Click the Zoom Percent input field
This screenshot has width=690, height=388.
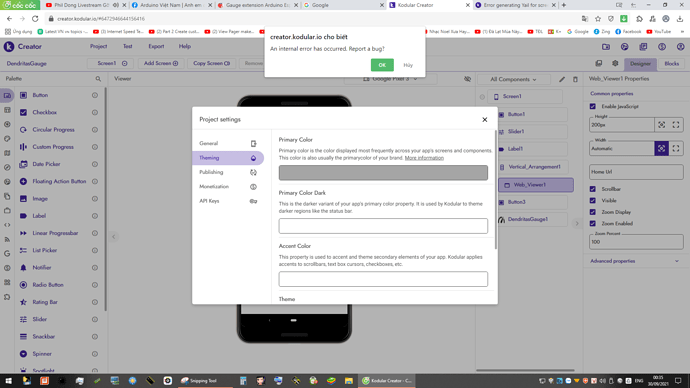(x=636, y=242)
